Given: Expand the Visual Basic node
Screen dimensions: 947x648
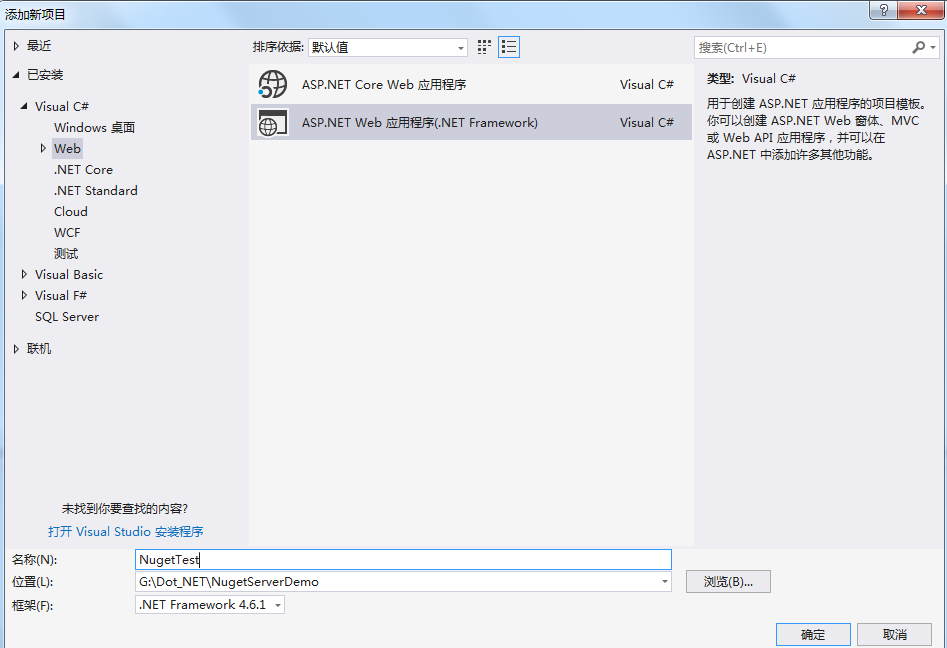Looking at the screenshot, I should [x=24, y=274].
